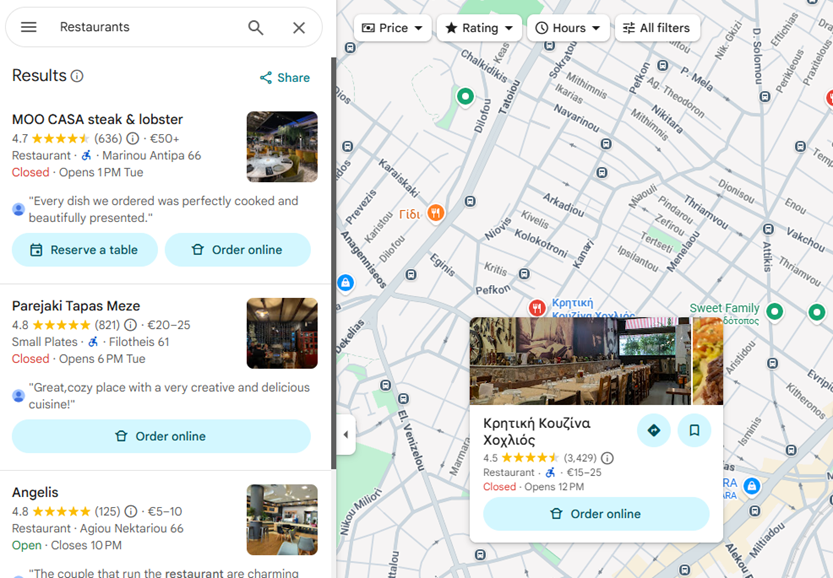Open the hamburger main menu
This screenshot has height=578, width=833.
point(29,27)
